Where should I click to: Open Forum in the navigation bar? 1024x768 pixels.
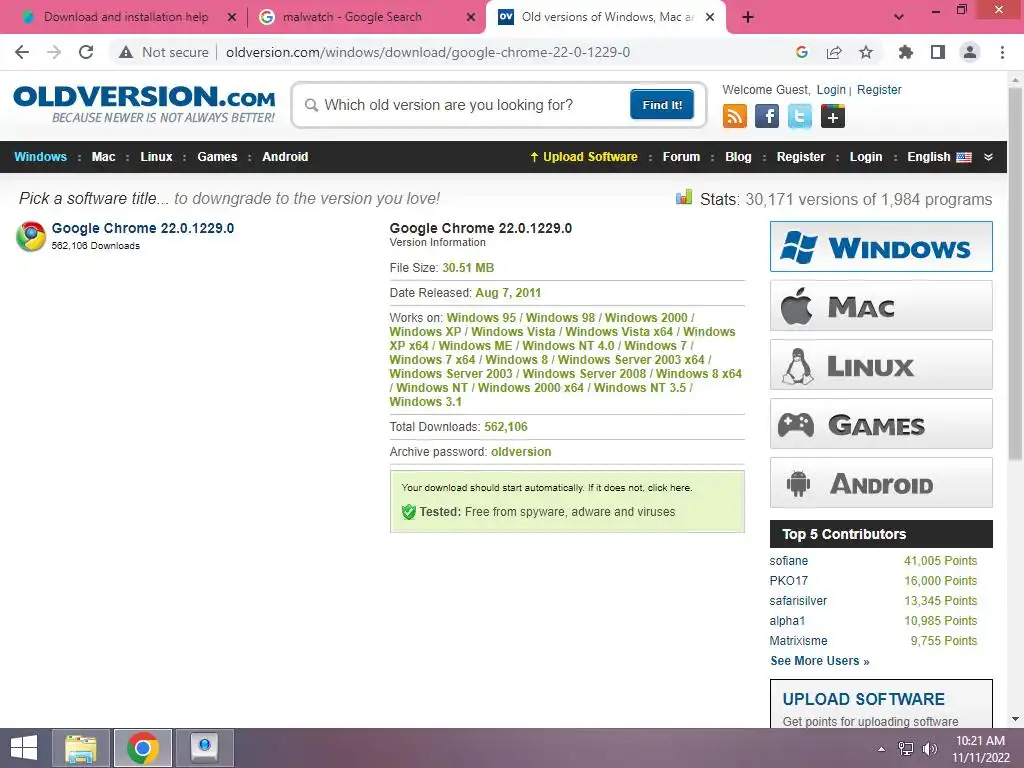coord(681,157)
